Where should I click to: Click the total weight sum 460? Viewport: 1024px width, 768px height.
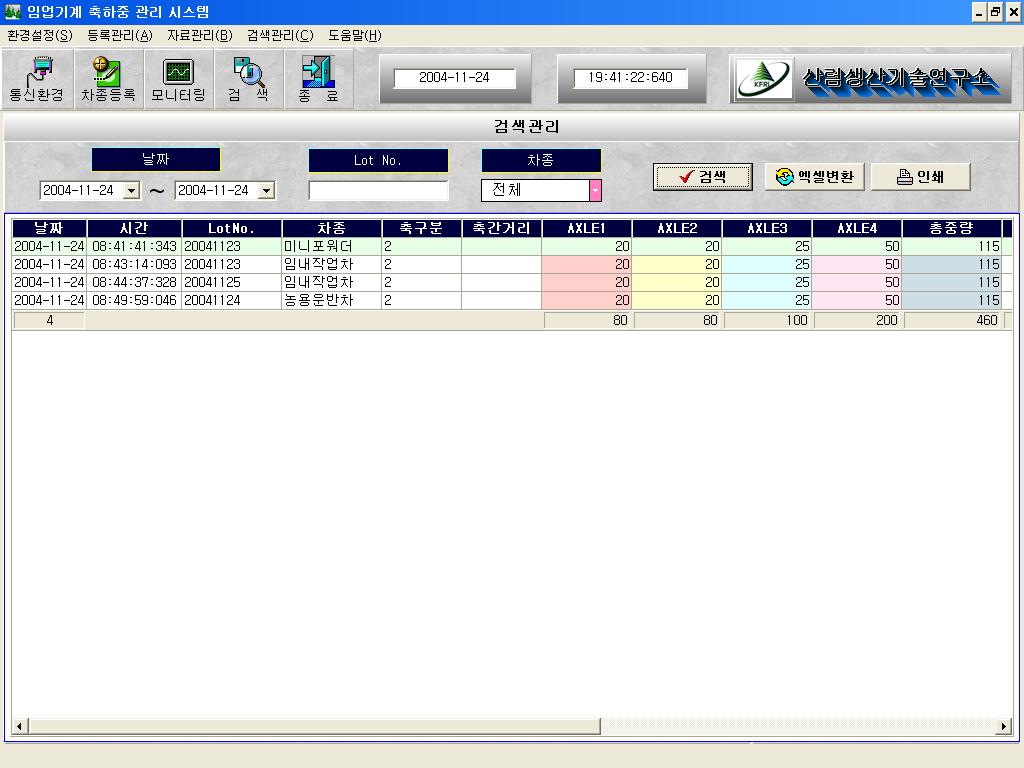952,320
